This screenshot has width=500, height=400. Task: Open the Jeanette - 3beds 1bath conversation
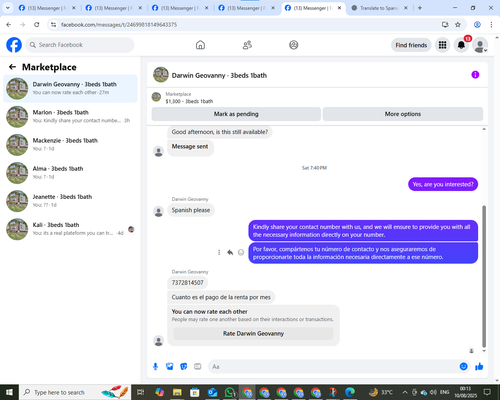[70, 201]
